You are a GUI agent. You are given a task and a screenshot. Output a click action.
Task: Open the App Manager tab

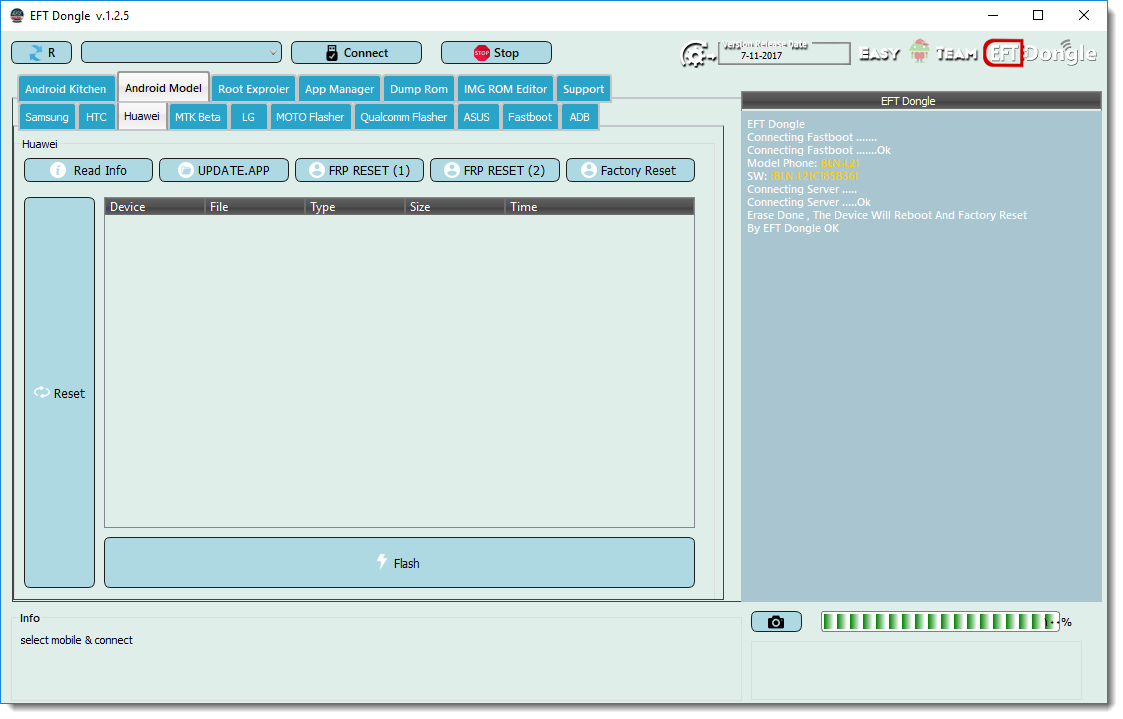point(339,89)
